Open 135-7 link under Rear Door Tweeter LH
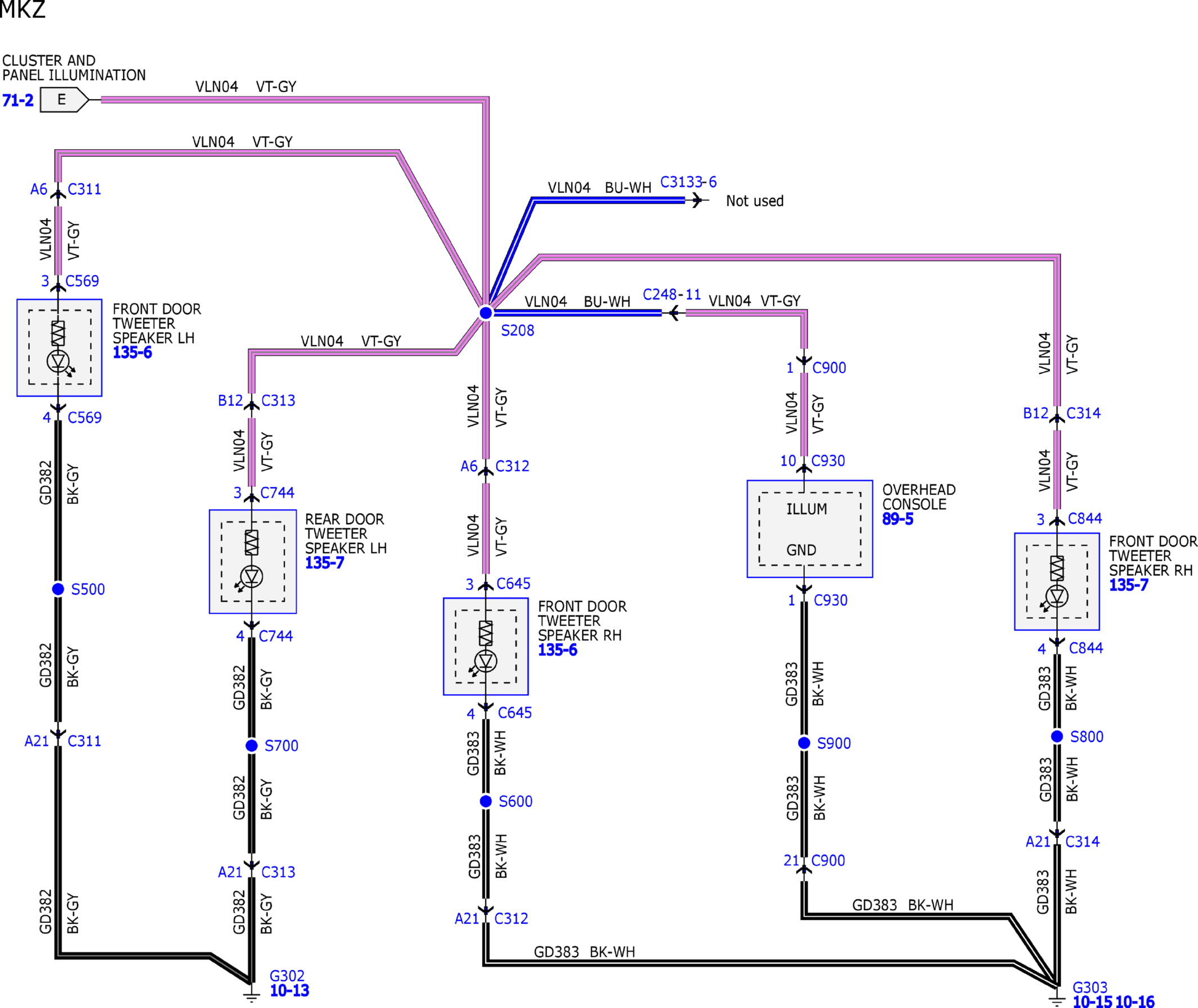 coord(325,563)
